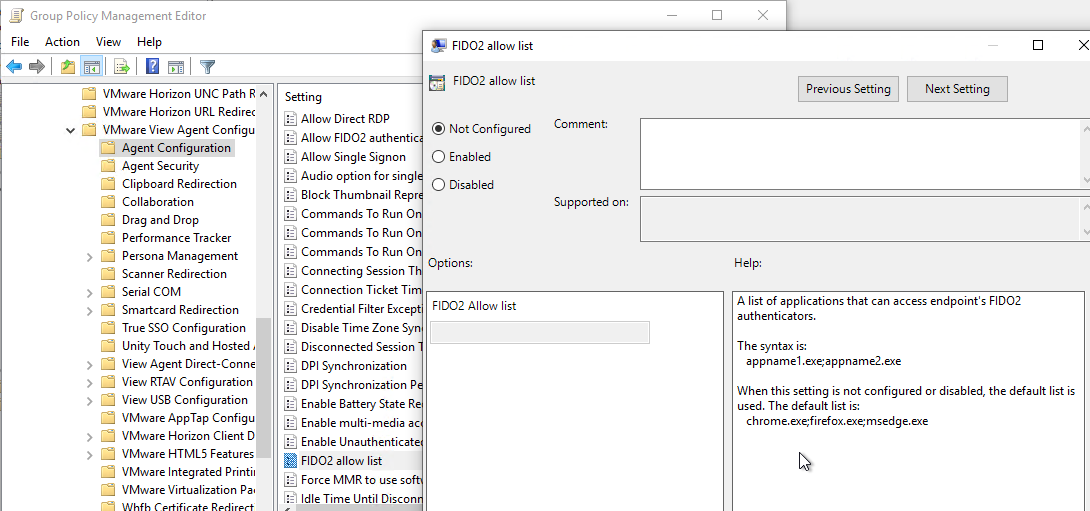1090x511 pixels.
Task: Select the Disable Time Zone Synchronization setting
Action: (361, 327)
